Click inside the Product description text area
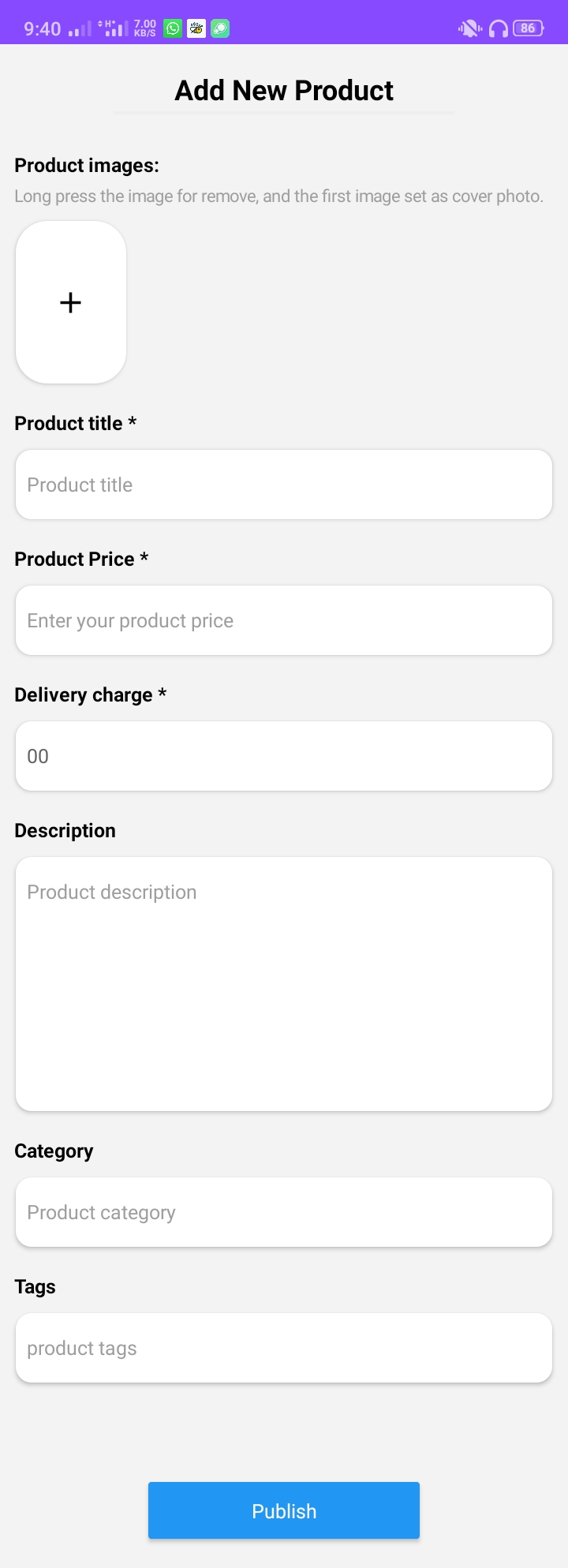 pos(284,983)
